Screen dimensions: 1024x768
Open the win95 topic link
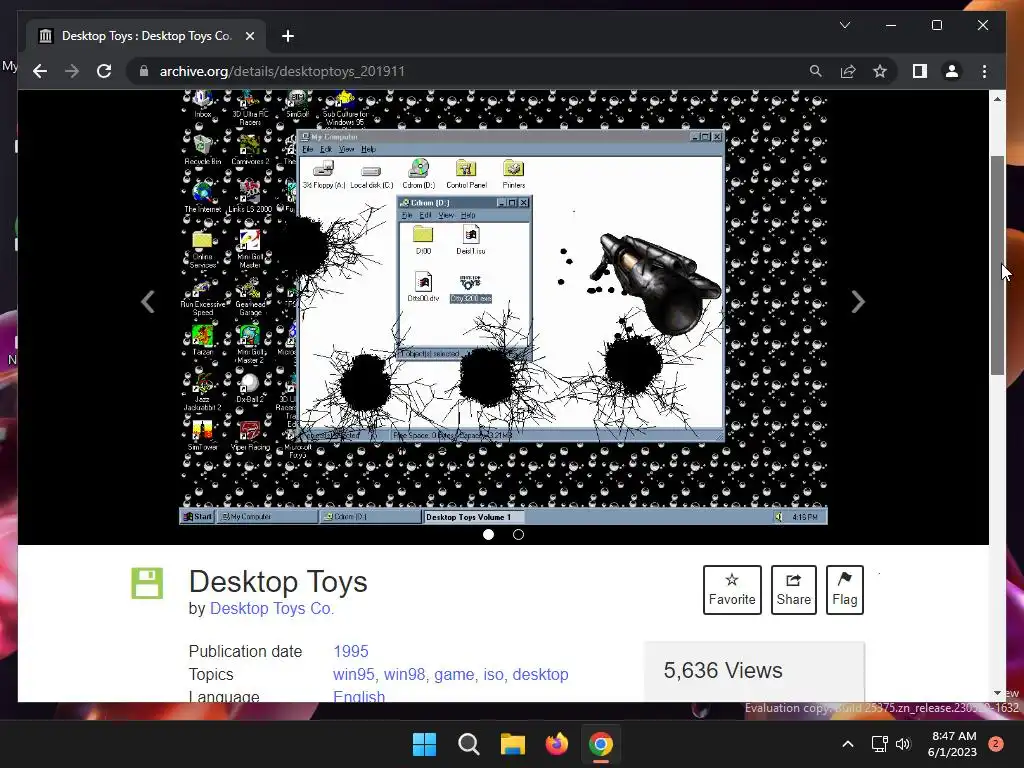[353, 674]
